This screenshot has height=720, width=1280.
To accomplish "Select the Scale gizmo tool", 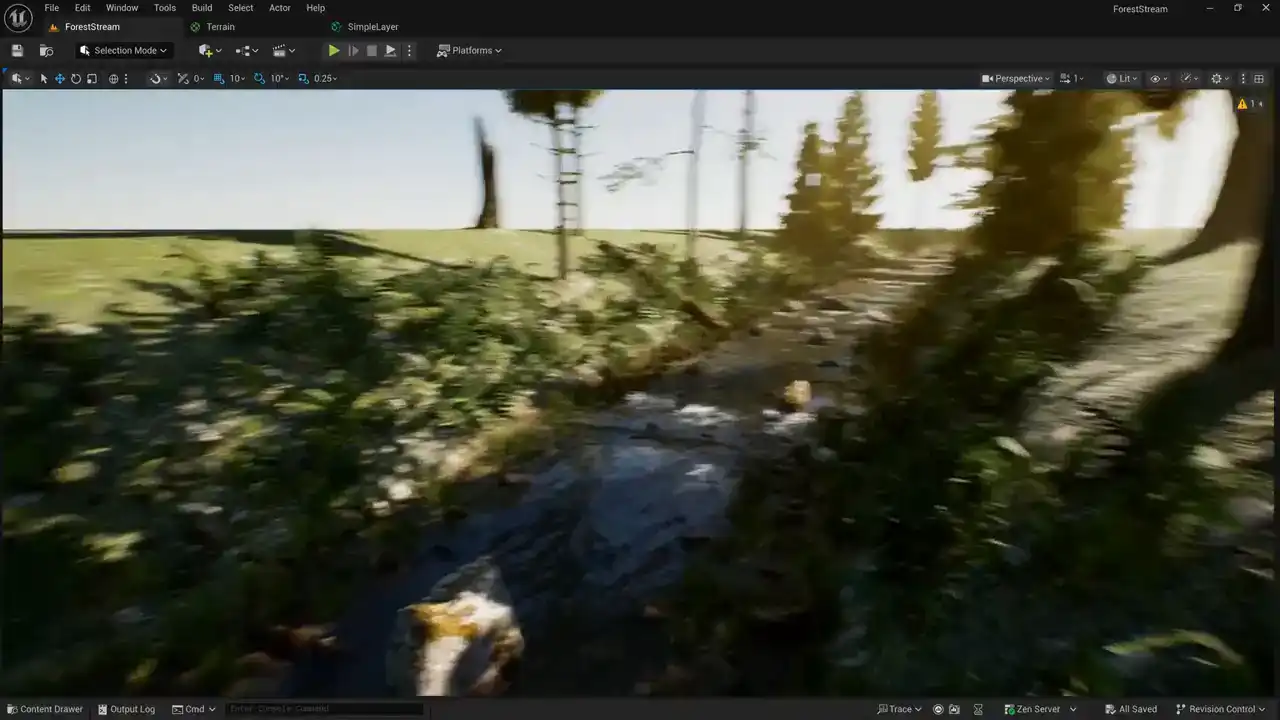I will pos(92,78).
